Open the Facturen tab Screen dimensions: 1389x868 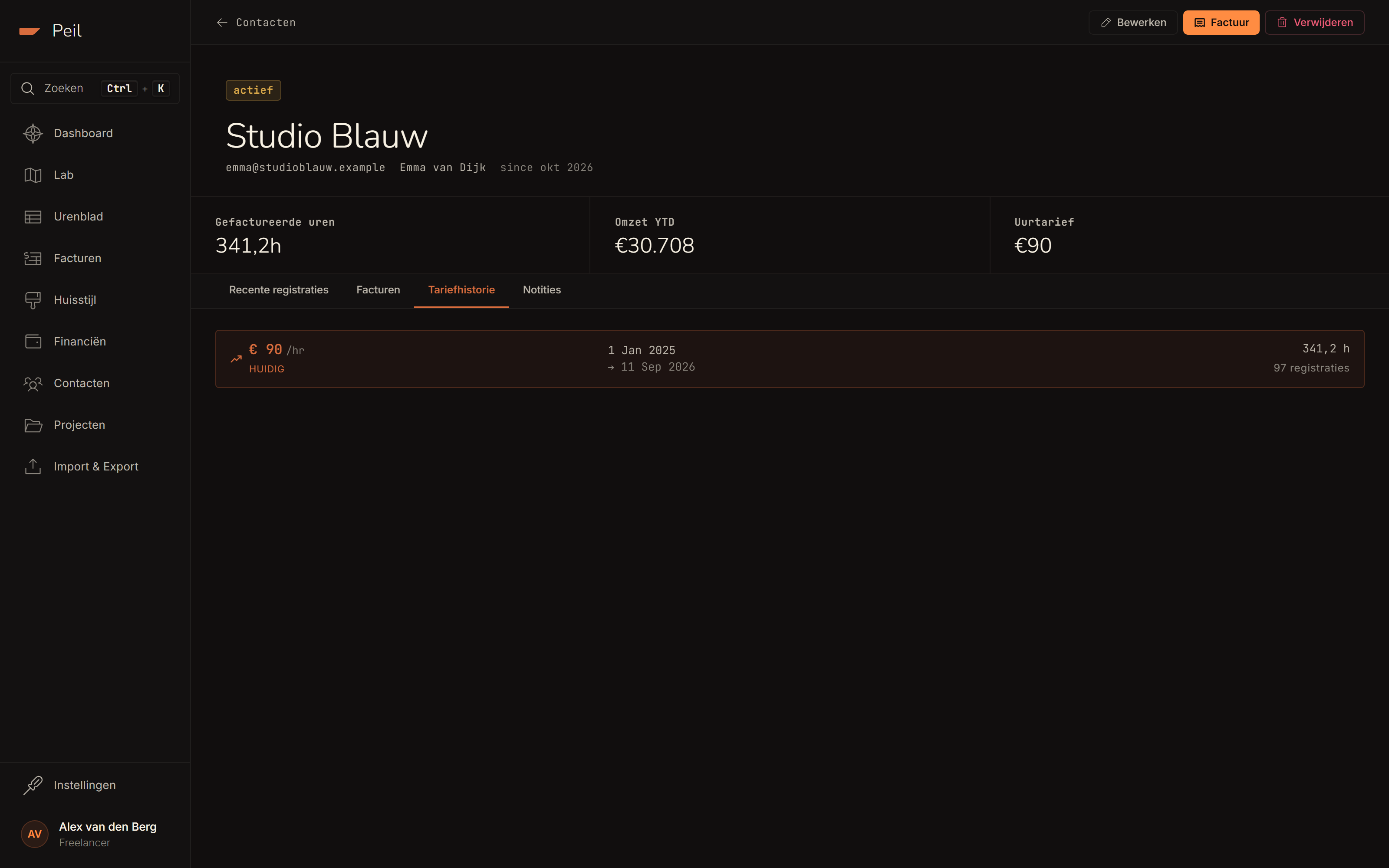[378, 290]
